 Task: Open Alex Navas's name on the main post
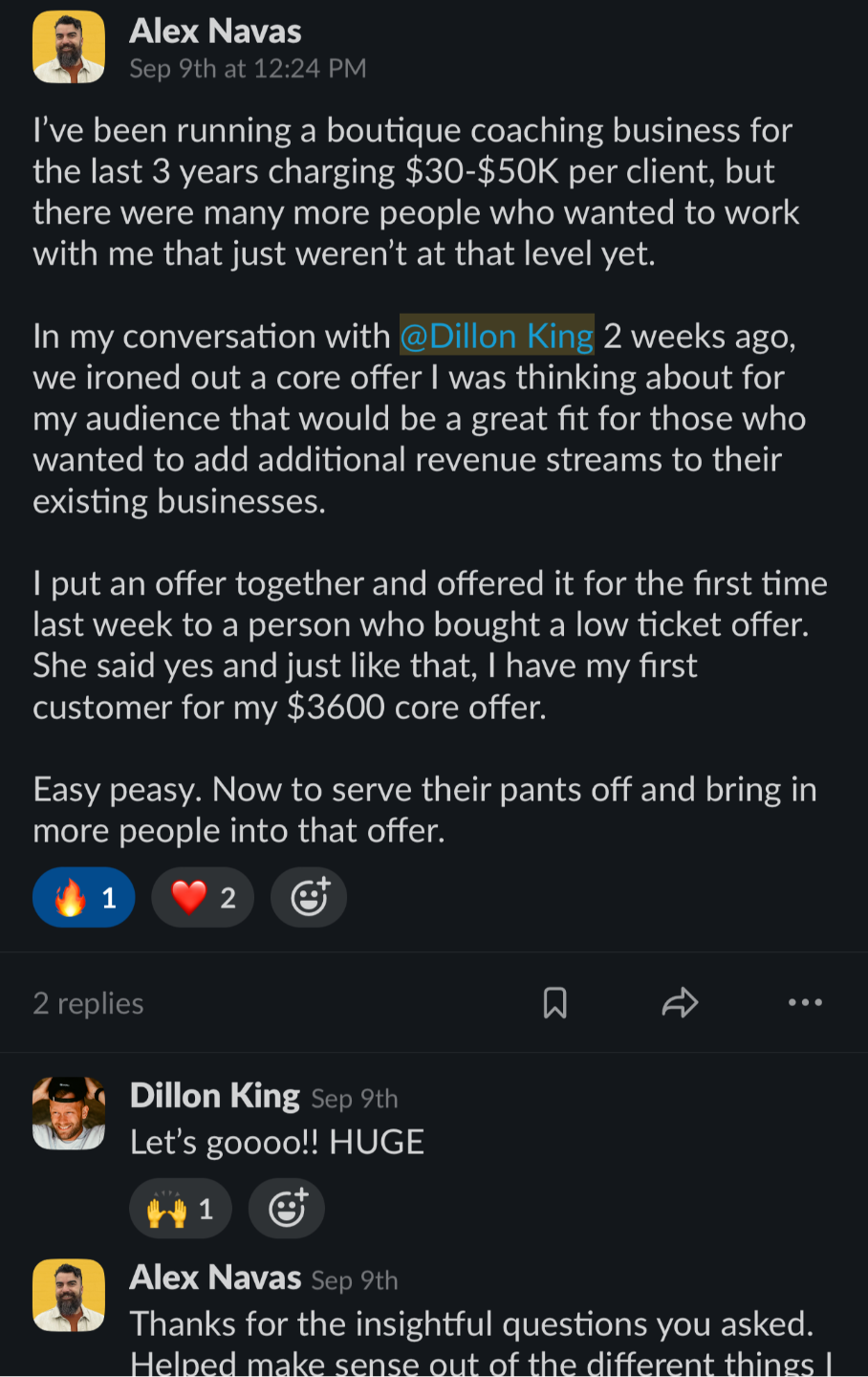tap(215, 32)
